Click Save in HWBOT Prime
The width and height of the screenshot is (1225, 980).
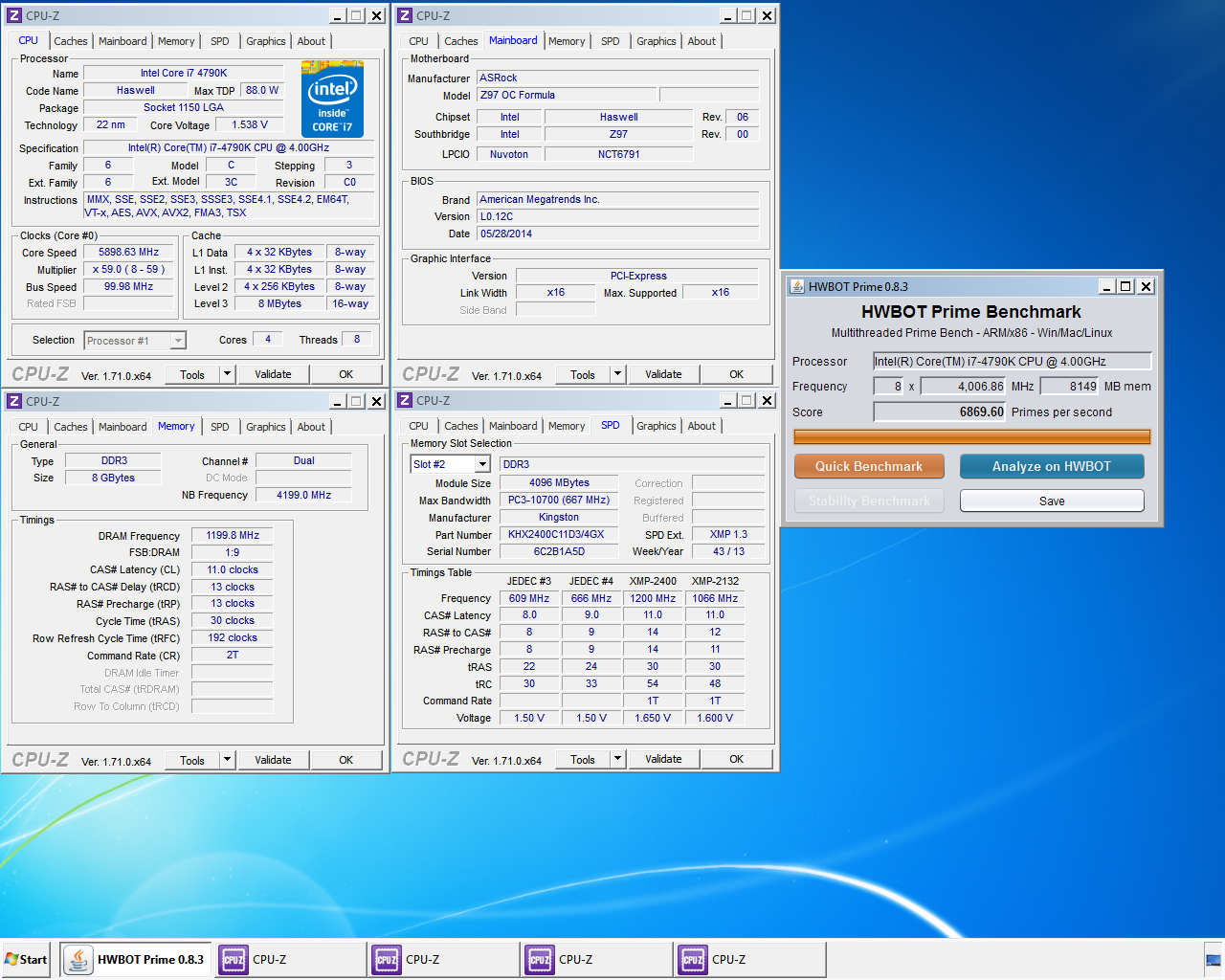coord(1052,501)
